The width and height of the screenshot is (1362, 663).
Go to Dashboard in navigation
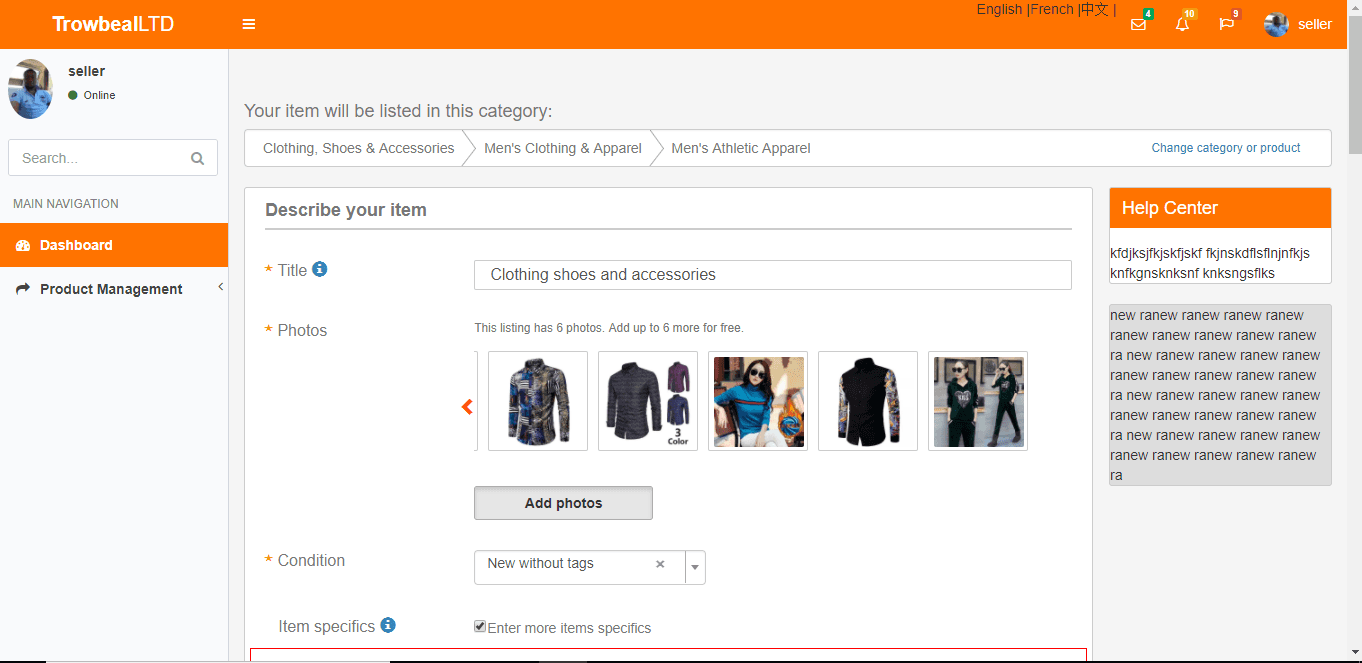(x=114, y=245)
